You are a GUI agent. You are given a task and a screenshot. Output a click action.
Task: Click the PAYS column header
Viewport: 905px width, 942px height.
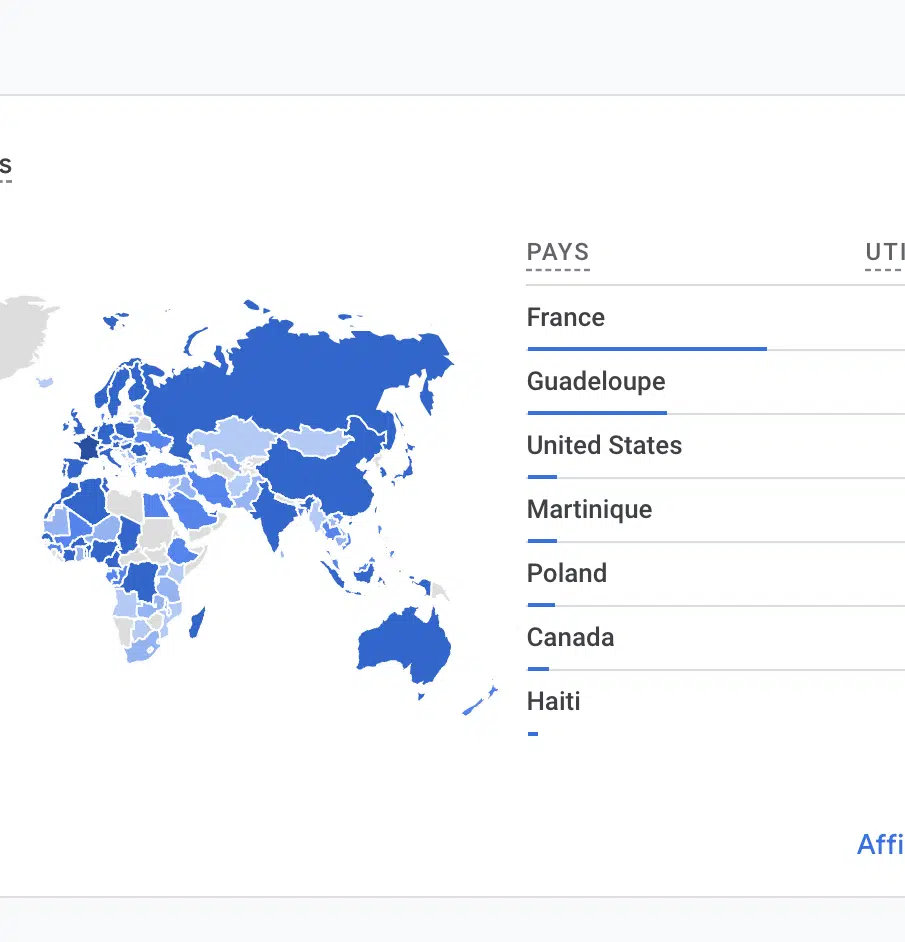pos(558,253)
